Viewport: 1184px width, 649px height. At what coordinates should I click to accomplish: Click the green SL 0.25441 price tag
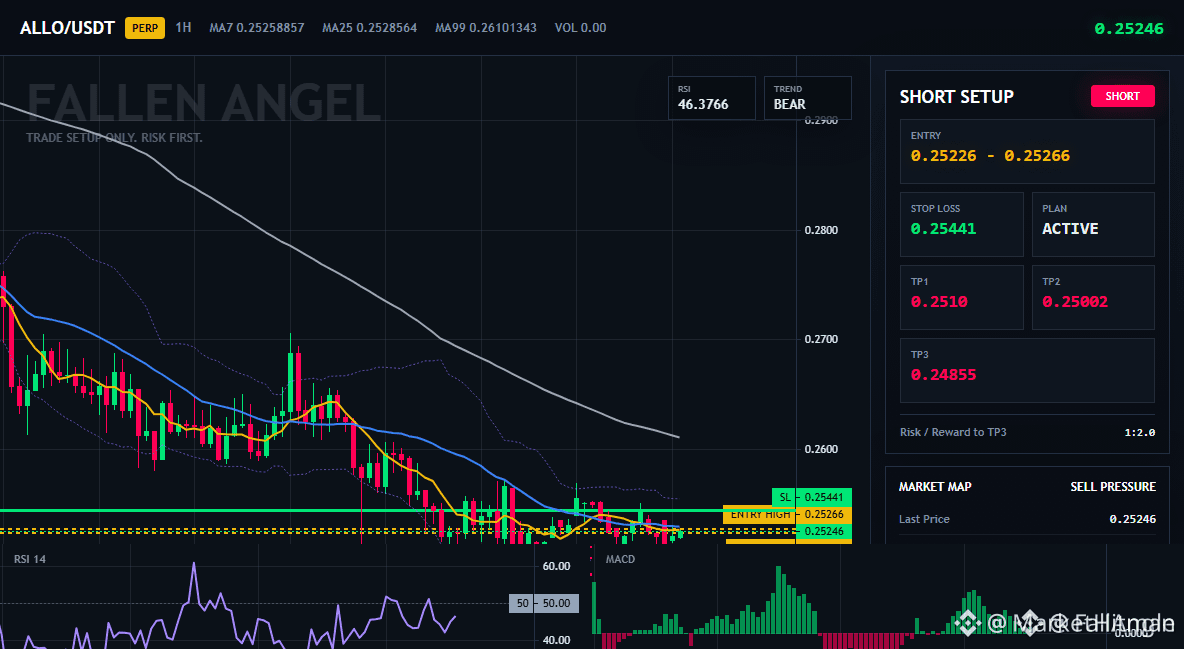(x=812, y=497)
